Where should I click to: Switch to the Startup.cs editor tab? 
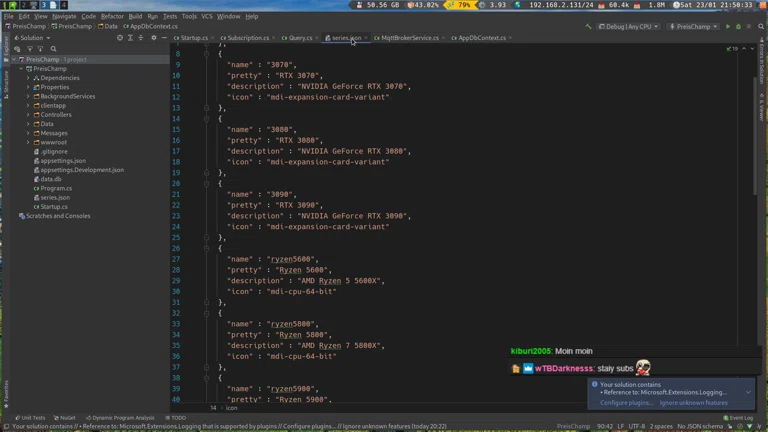click(x=193, y=38)
